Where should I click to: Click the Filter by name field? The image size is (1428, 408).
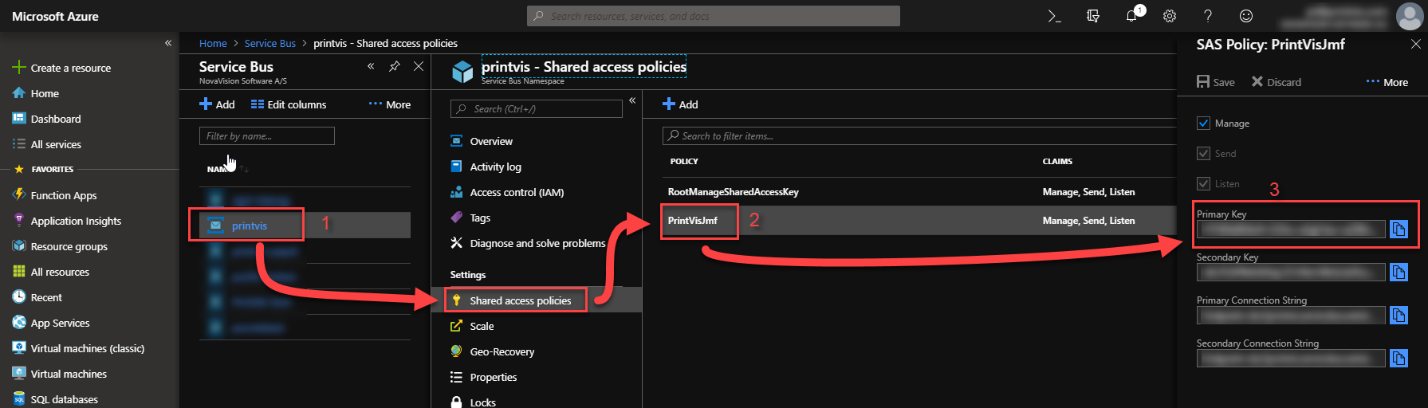(266, 135)
